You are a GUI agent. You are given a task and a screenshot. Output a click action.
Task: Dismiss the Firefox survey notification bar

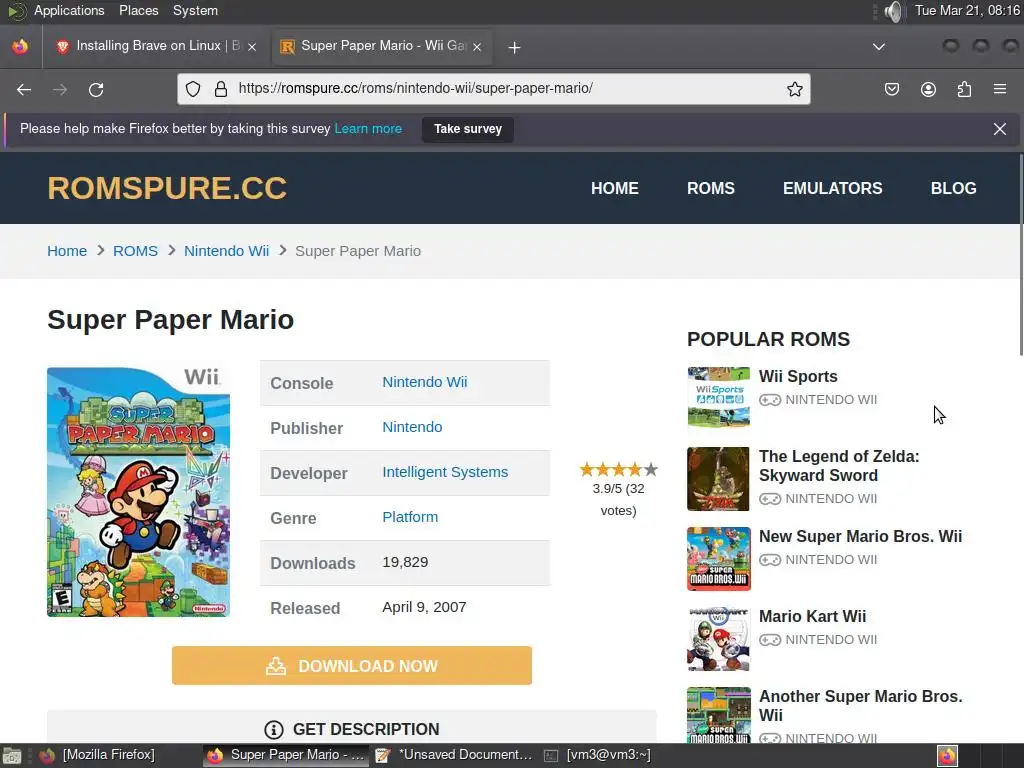pyautogui.click(x=999, y=129)
